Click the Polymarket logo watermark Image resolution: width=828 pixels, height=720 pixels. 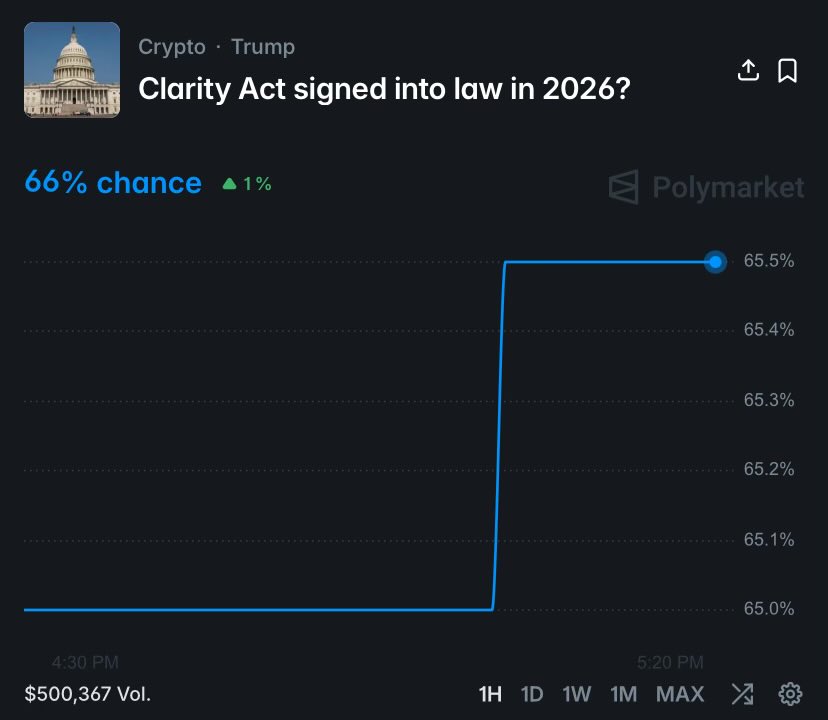(x=706, y=187)
